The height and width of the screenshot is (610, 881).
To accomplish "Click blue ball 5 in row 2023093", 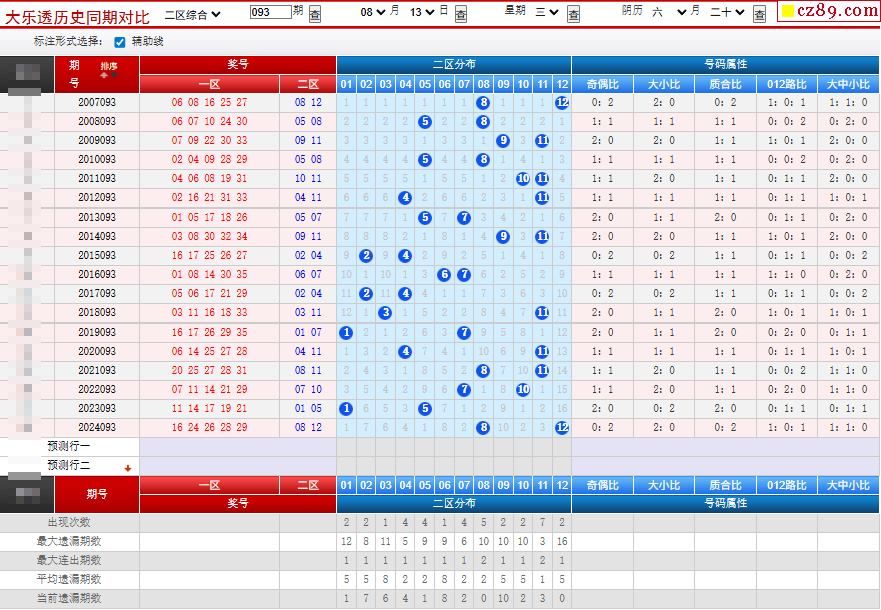I will 425,409.
